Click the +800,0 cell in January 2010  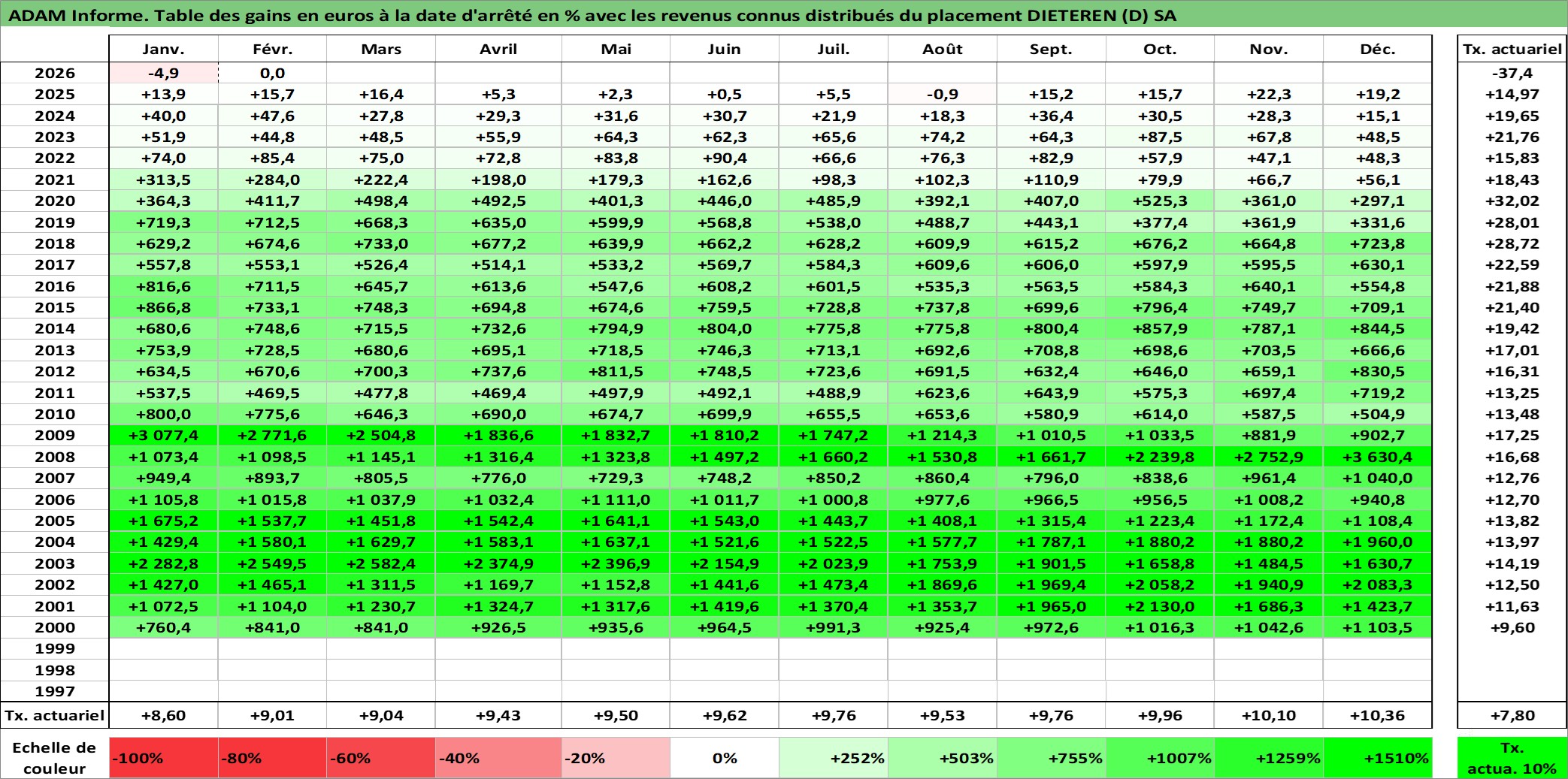point(164,414)
